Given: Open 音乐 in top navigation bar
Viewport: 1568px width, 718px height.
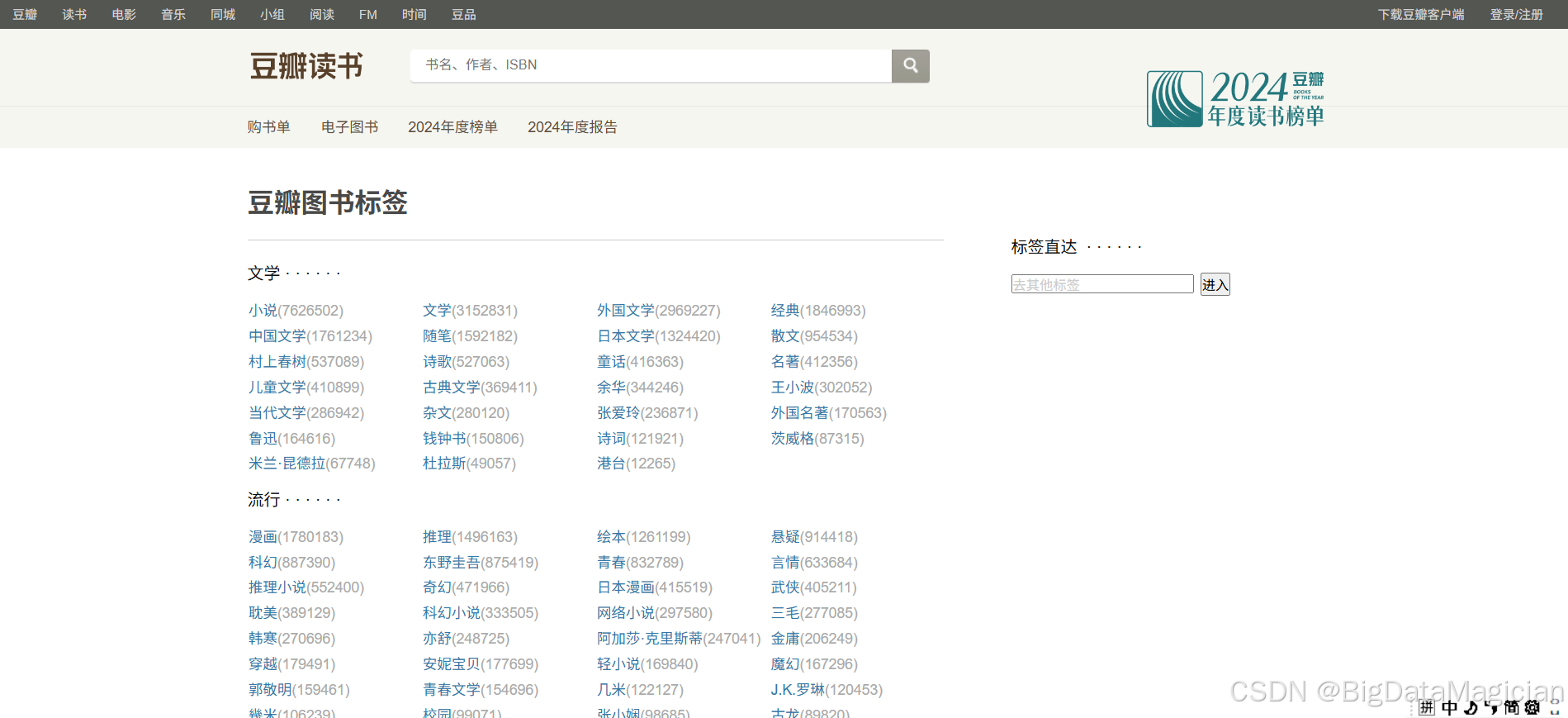Looking at the screenshot, I should pyautogui.click(x=173, y=14).
